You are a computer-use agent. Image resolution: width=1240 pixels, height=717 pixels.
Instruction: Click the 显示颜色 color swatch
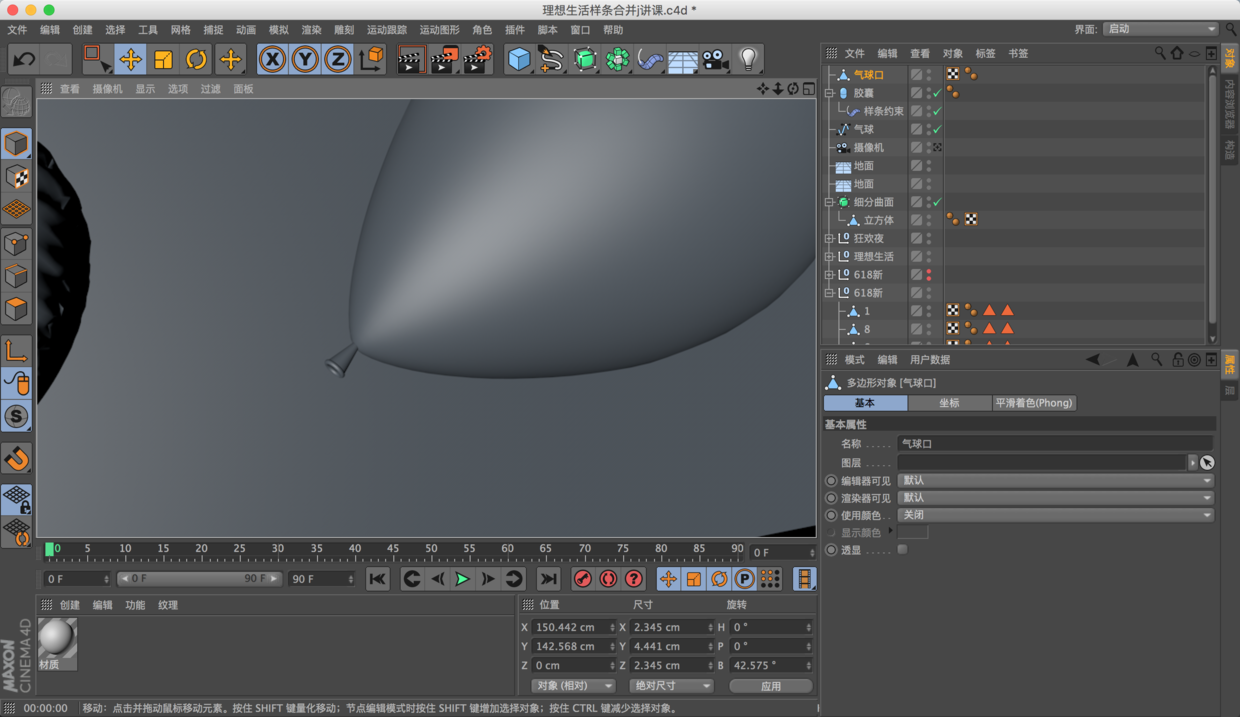[x=913, y=532]
